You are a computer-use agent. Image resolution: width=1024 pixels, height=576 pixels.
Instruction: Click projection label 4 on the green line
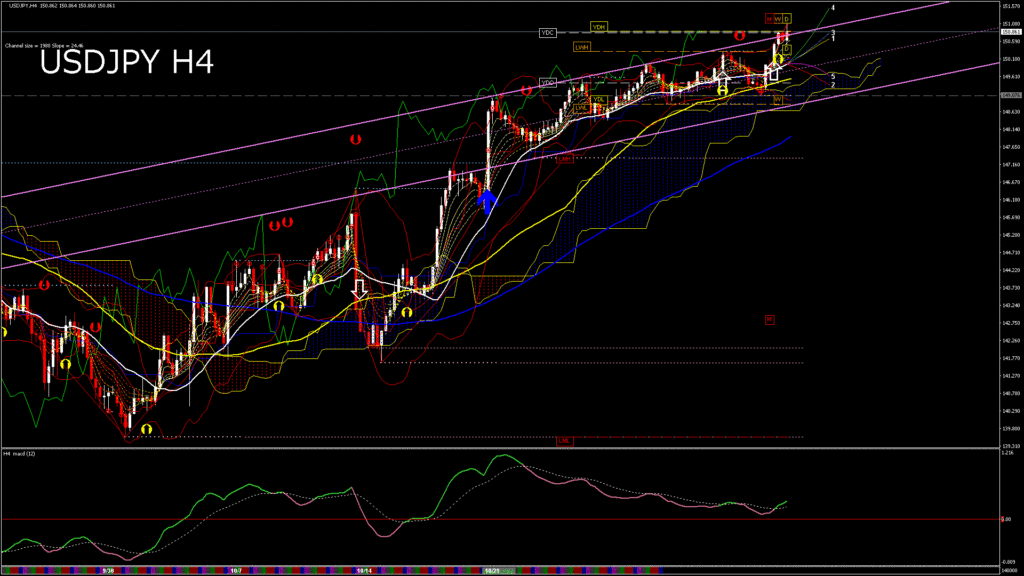click(833, 8)
